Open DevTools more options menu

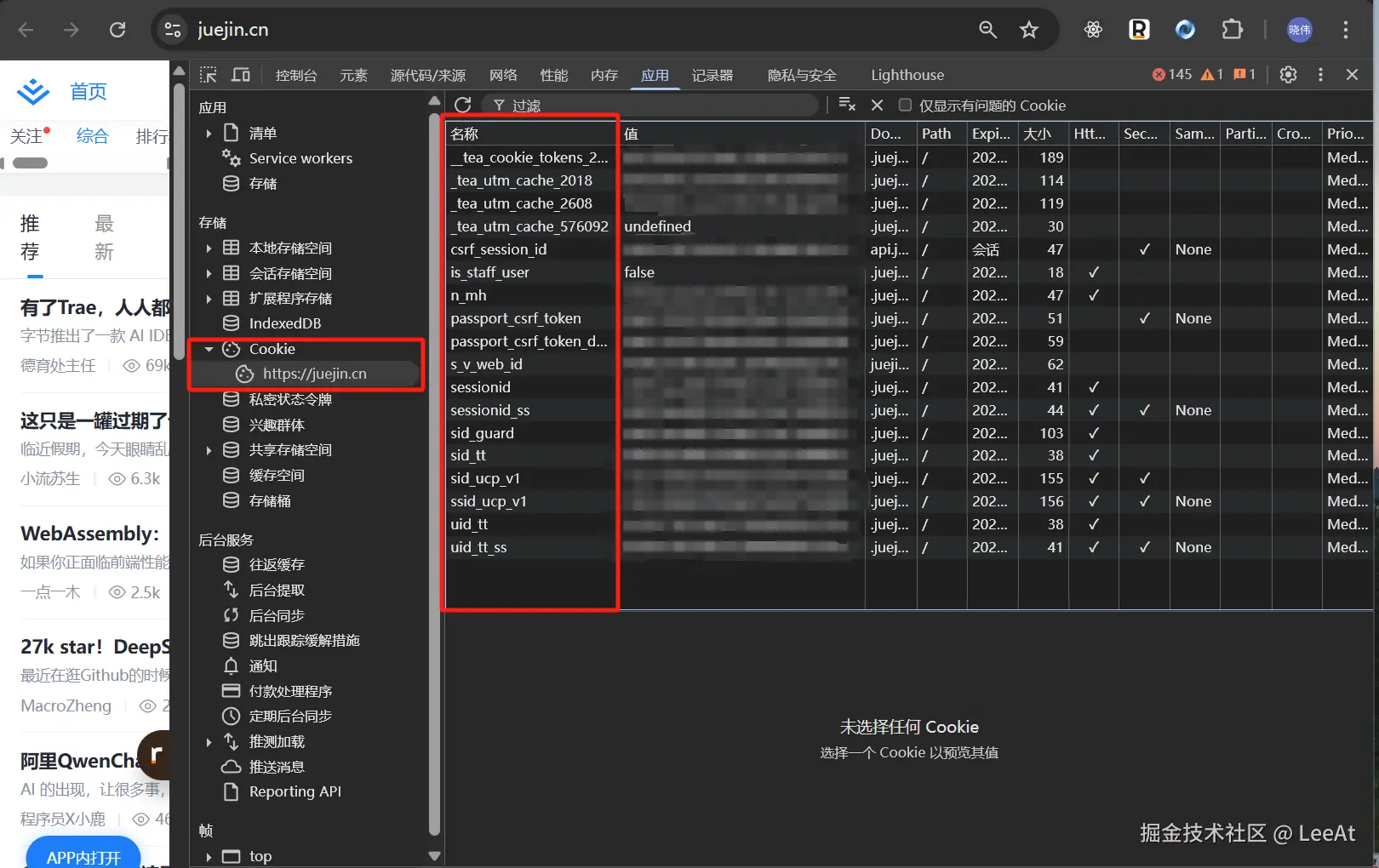pos(1320,75)
